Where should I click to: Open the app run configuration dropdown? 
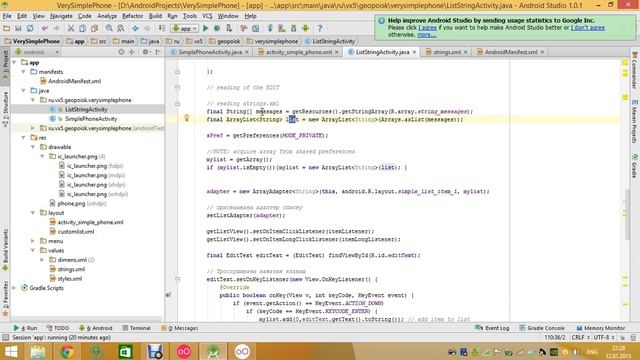point(185,28)
